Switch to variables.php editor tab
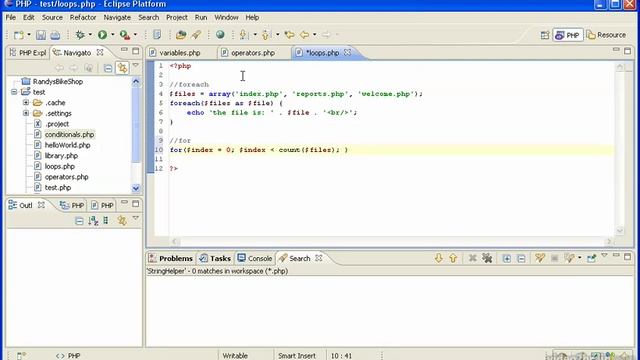This screenshot has width=640, height=360. pyautogui.click(x=180, y=53)
